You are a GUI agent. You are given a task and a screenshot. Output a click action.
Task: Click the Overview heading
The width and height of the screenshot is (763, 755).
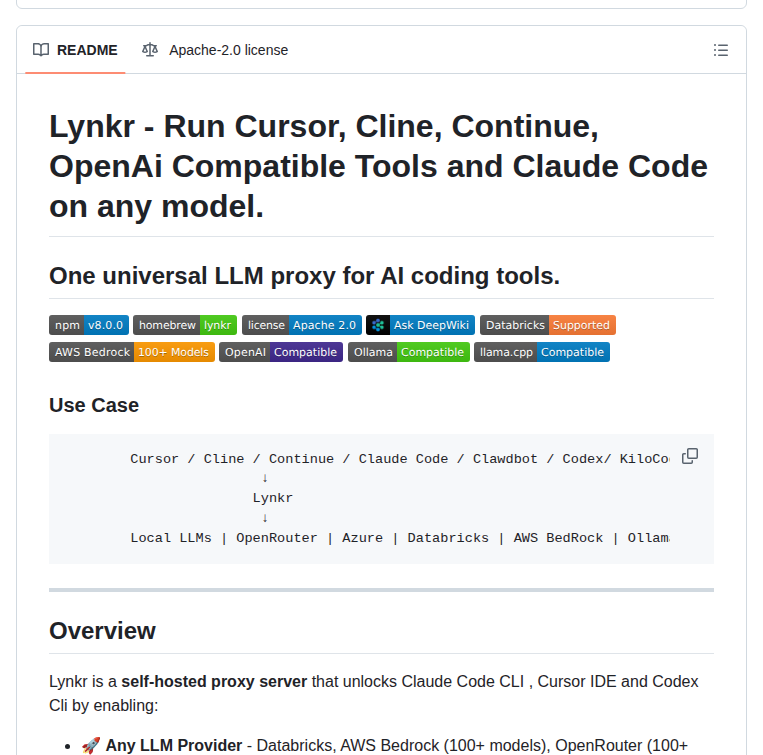click(x=102, y=631)
